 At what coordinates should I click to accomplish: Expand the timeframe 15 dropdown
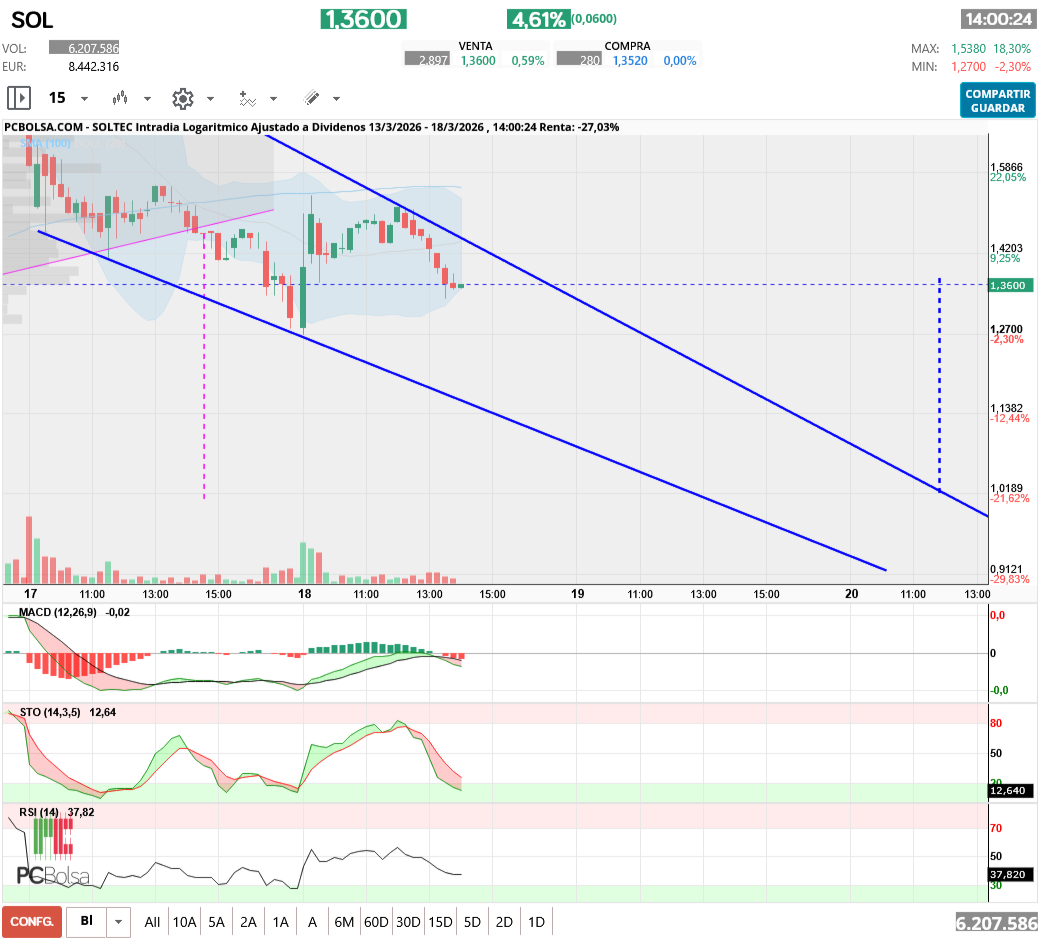[84, 98]
